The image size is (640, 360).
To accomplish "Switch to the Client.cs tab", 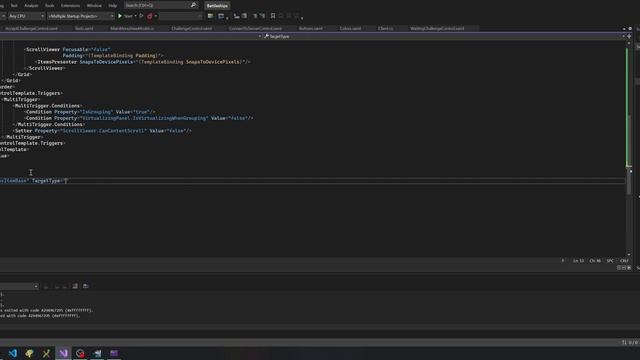I will (x=385, y=29).
